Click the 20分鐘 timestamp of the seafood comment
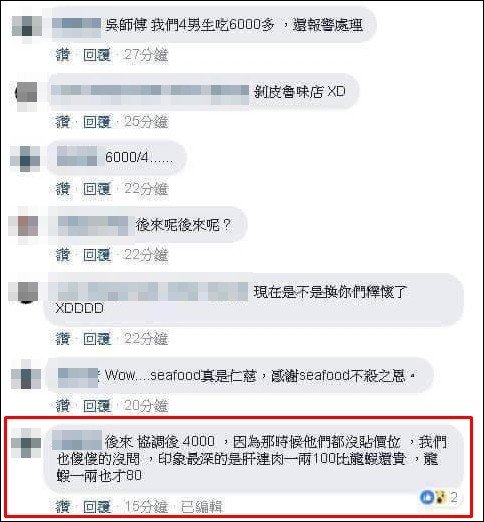The height and width of the screenshot is (522, 484). click(146, 406)
